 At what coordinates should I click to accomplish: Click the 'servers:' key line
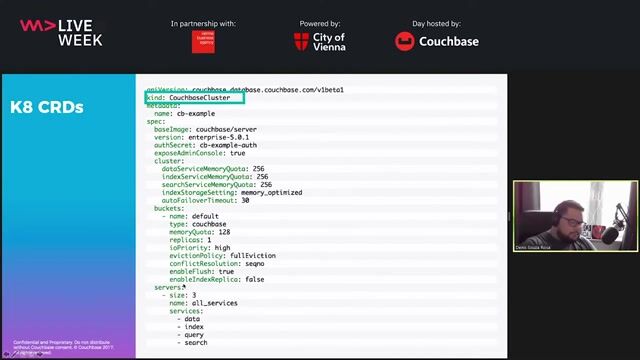169,287
